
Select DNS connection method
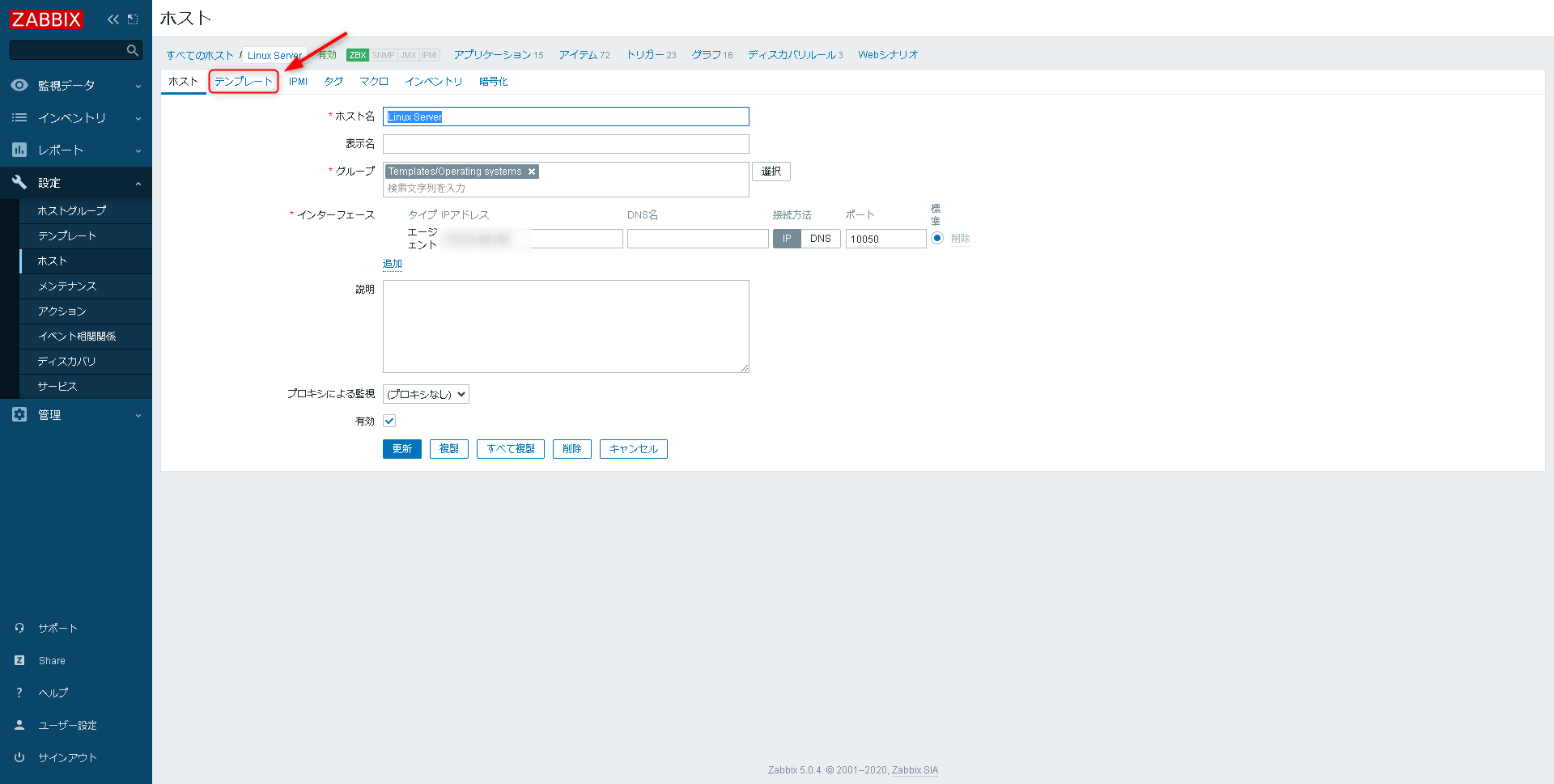tap(821, 239)
